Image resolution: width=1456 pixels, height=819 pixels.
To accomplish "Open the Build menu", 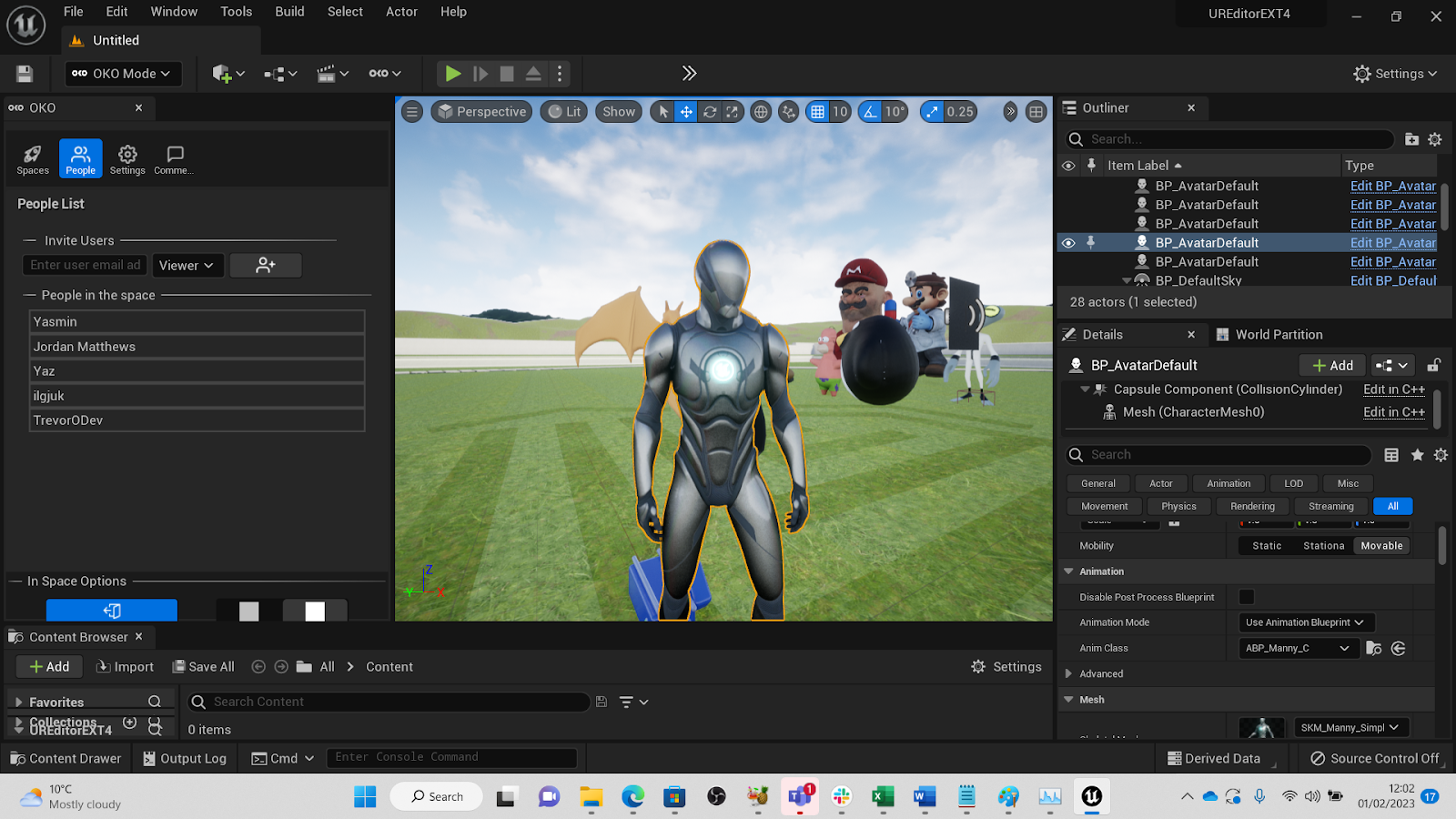I will [289, 12].
